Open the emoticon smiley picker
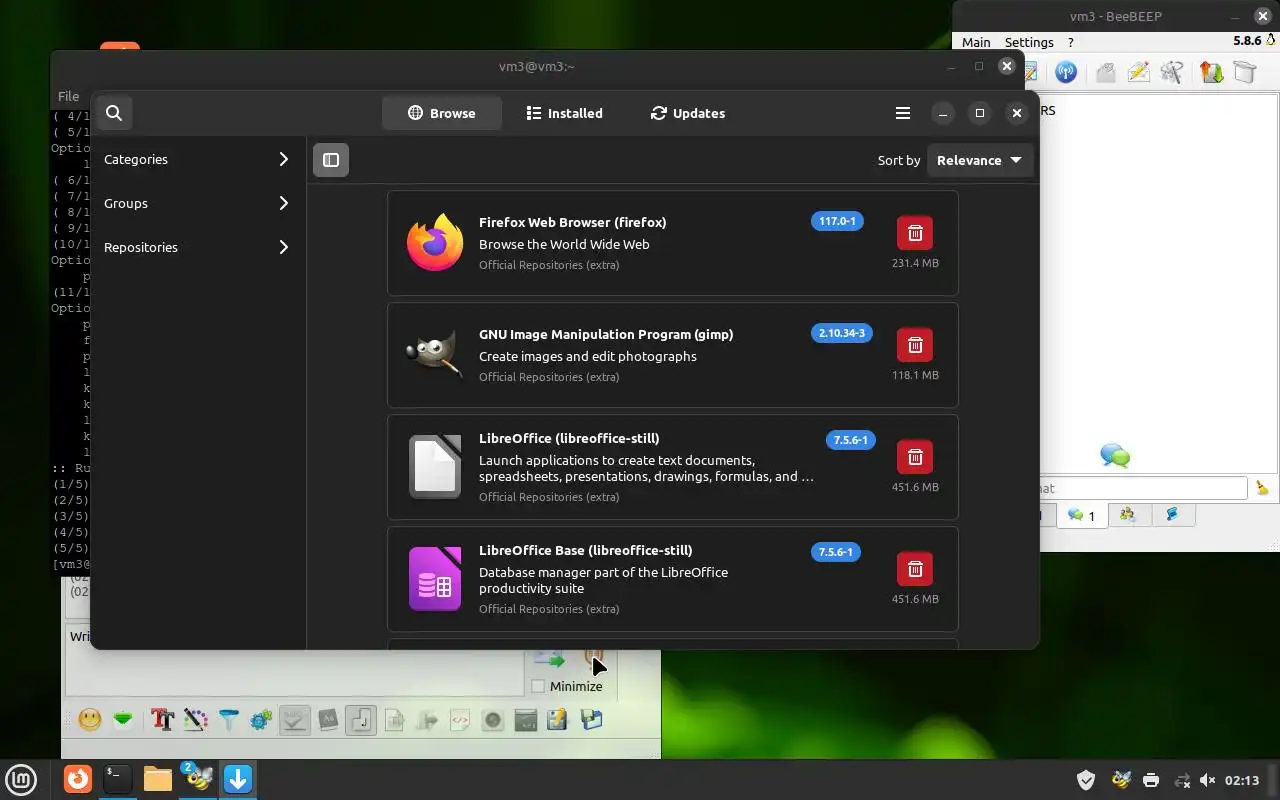This screenshot has height=800, width=1280. click(90, 719)
